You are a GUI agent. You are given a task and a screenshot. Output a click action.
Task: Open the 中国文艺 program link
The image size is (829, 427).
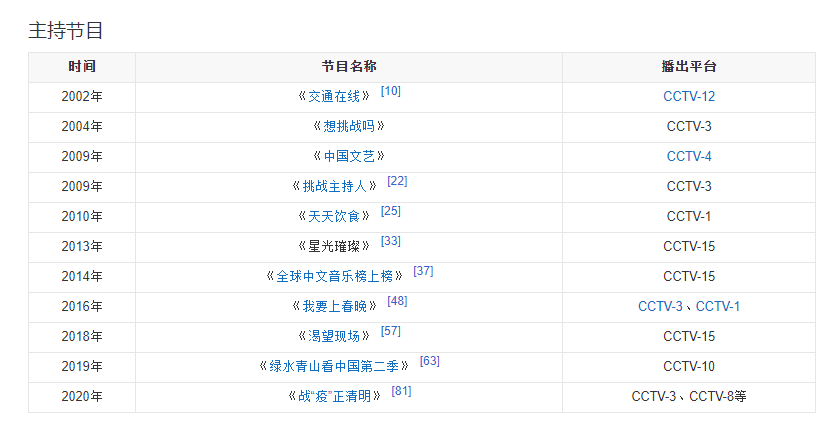click(x=348, y=156)
